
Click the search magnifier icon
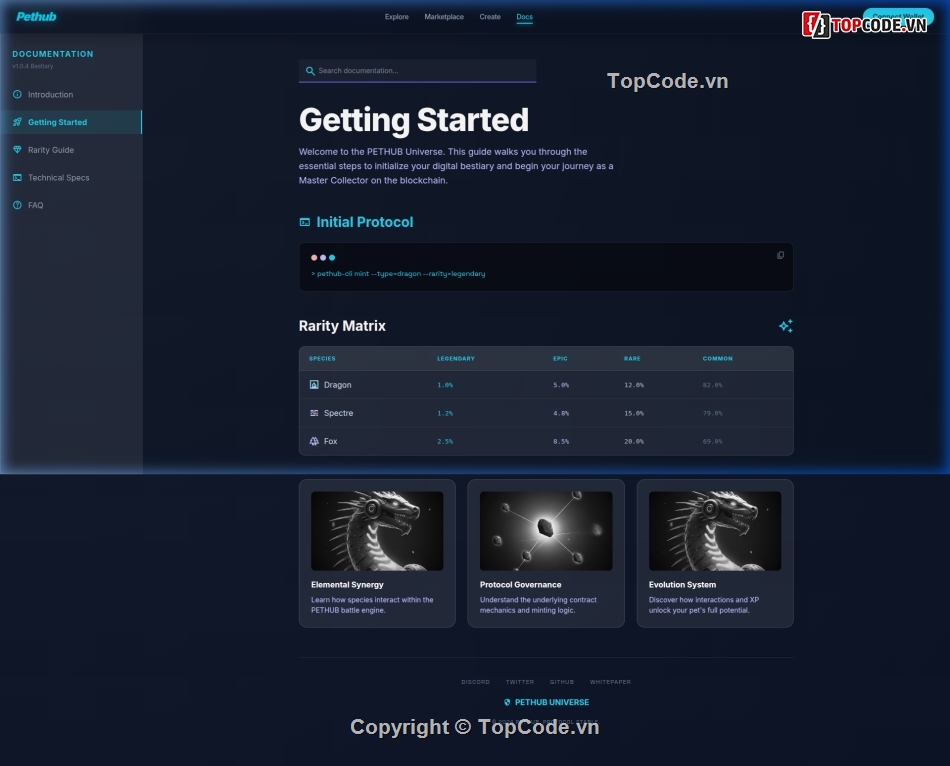[310, 71]
